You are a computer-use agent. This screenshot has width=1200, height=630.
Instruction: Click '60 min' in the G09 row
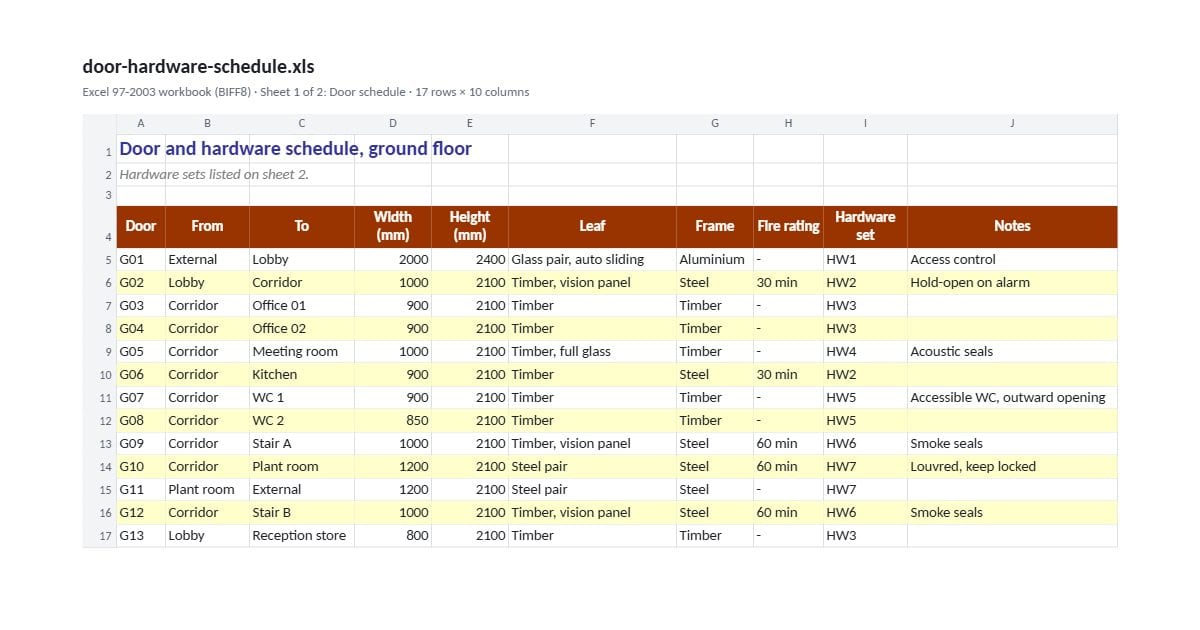pos(788,444)
